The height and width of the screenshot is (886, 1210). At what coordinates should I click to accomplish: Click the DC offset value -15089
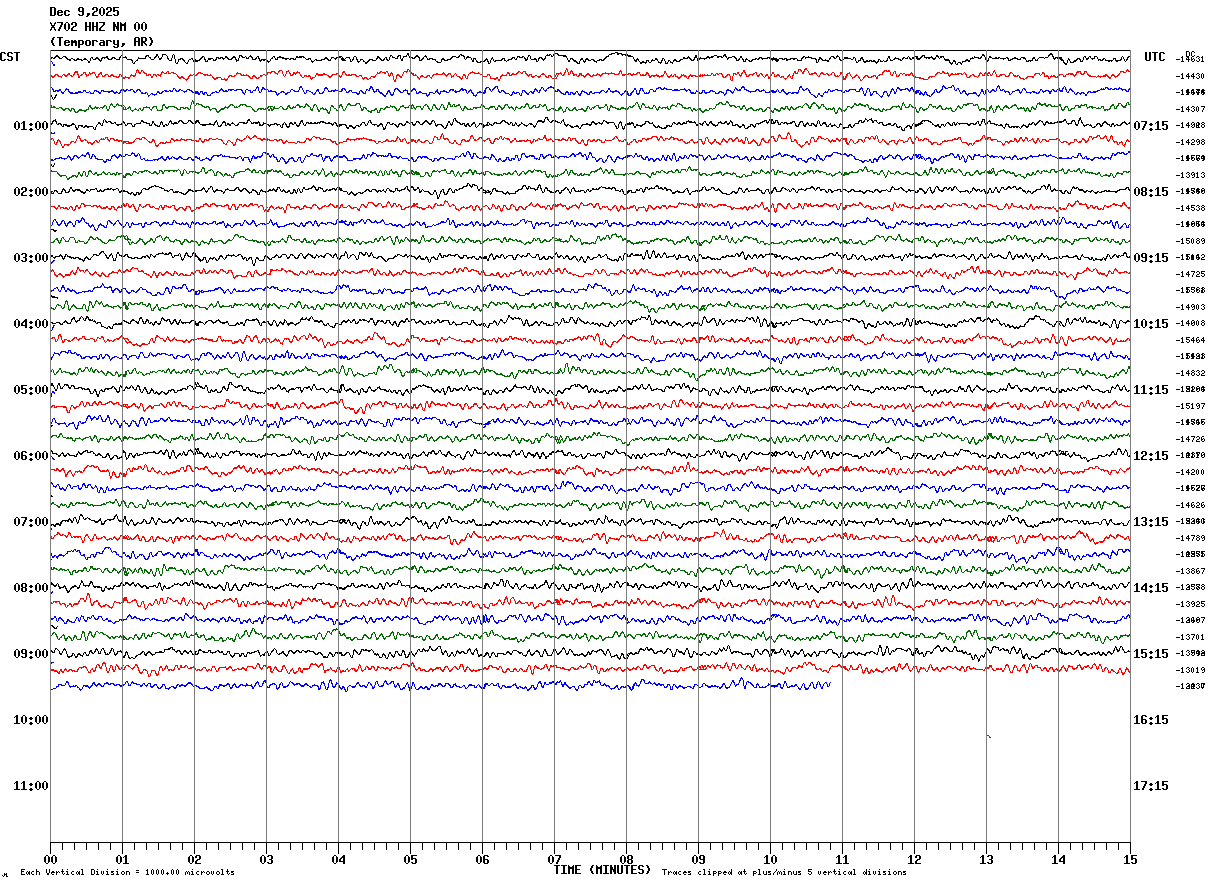pyautogui.click(x=1190, y=241)
